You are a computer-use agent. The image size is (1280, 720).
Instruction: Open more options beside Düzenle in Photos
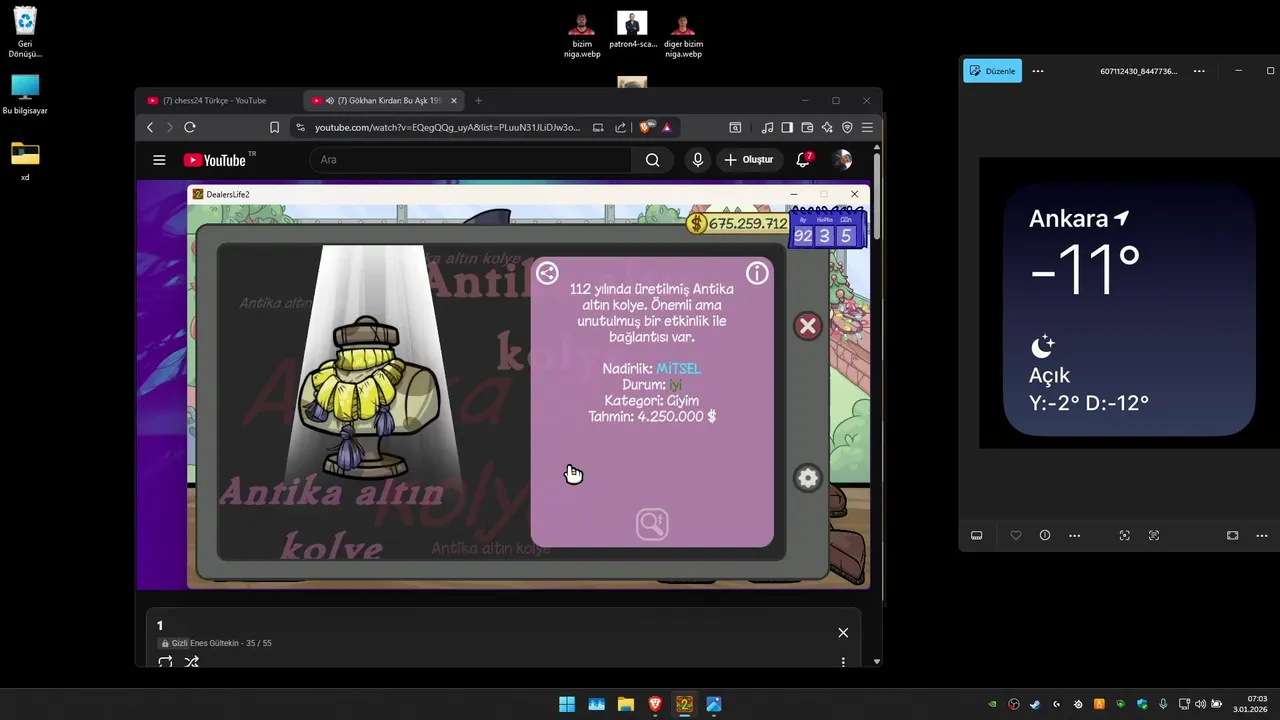[1038, 71]
